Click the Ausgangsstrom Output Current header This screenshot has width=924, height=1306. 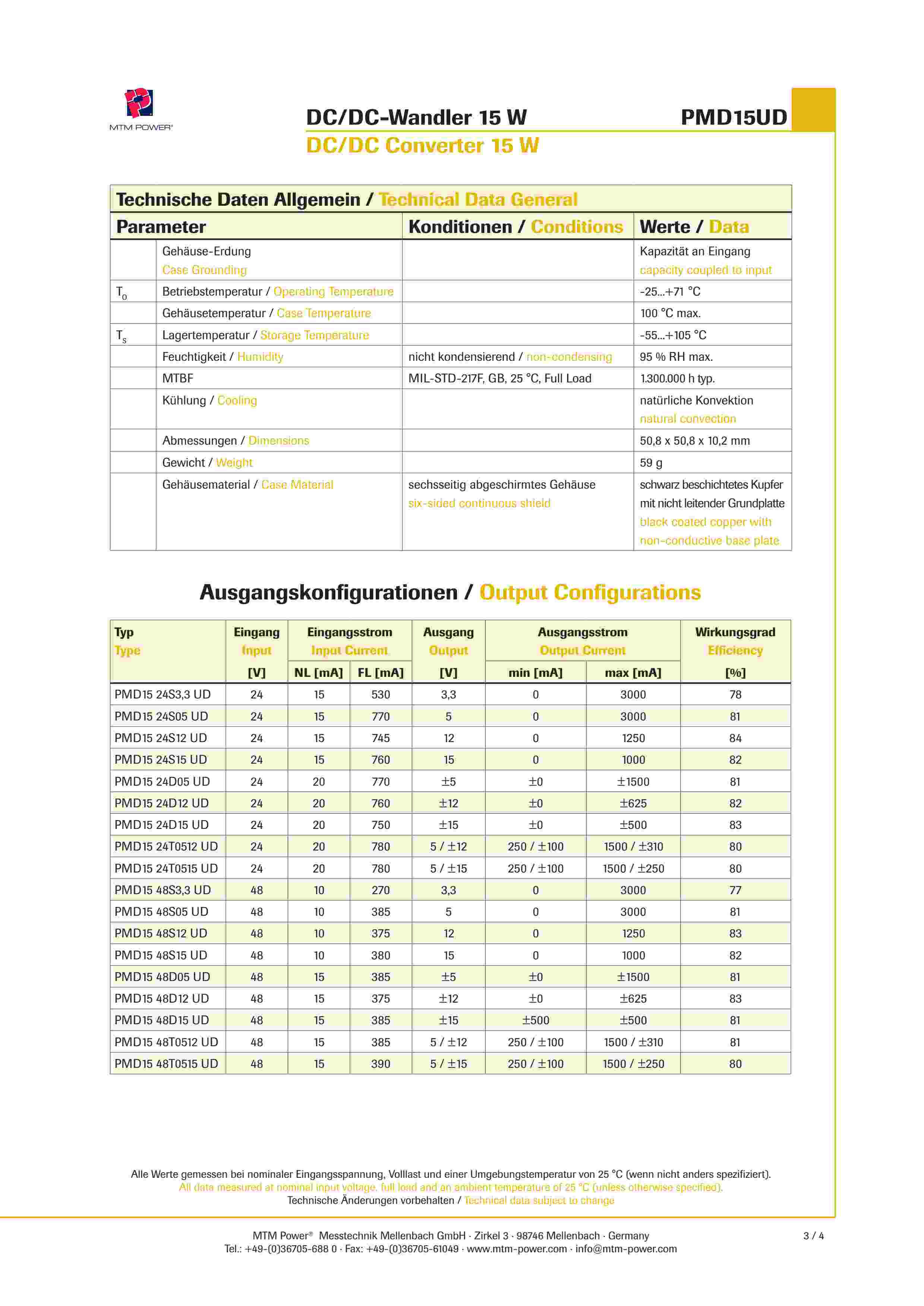click(583, 641)
